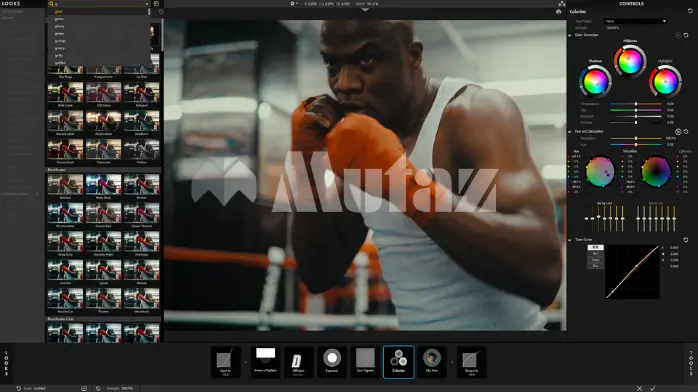698x392 pixels.
Task: Click the scopes icon left of CONTROLS
Action: point(562,4)
